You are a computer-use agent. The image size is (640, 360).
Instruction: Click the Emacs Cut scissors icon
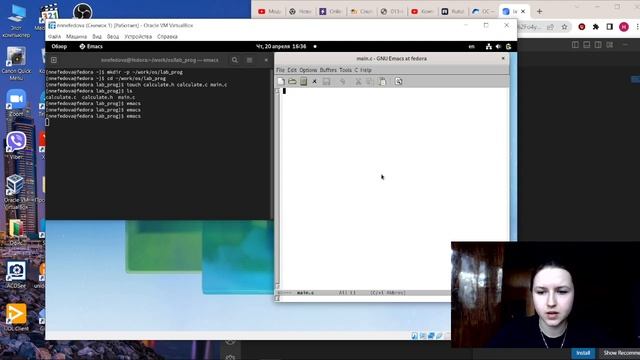click(358, 82)
